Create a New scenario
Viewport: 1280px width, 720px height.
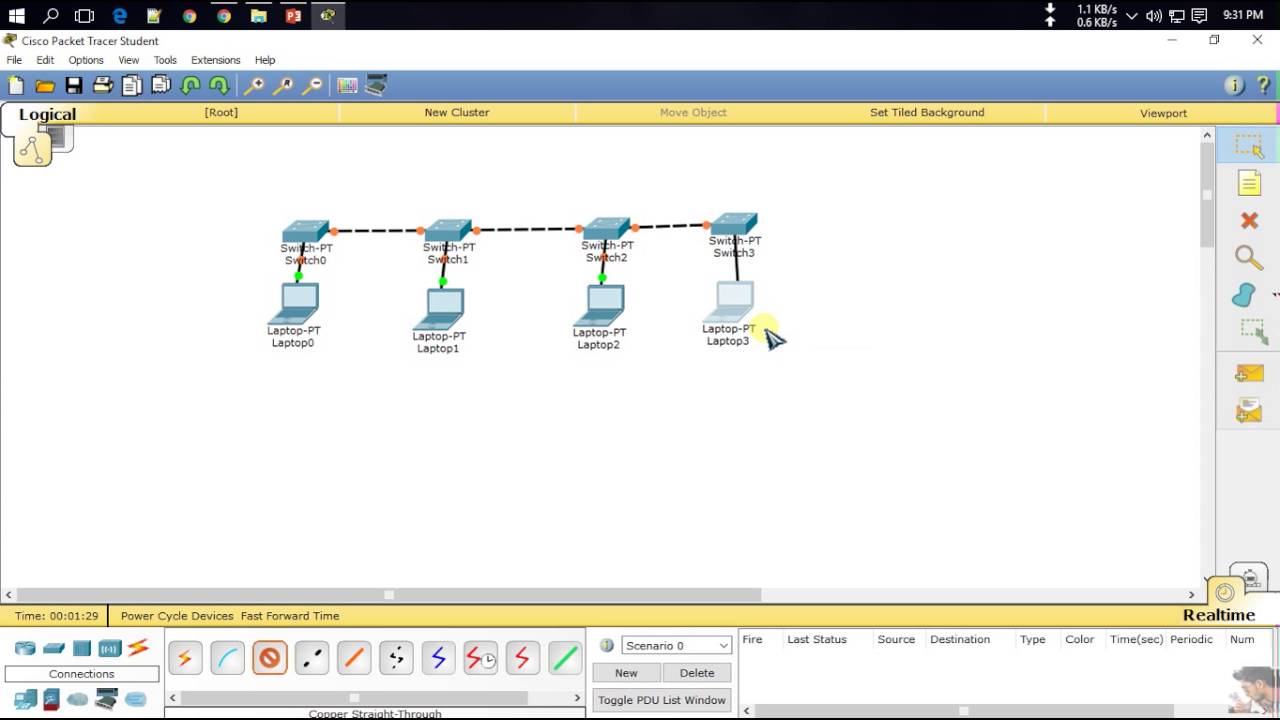pos(626,673)
